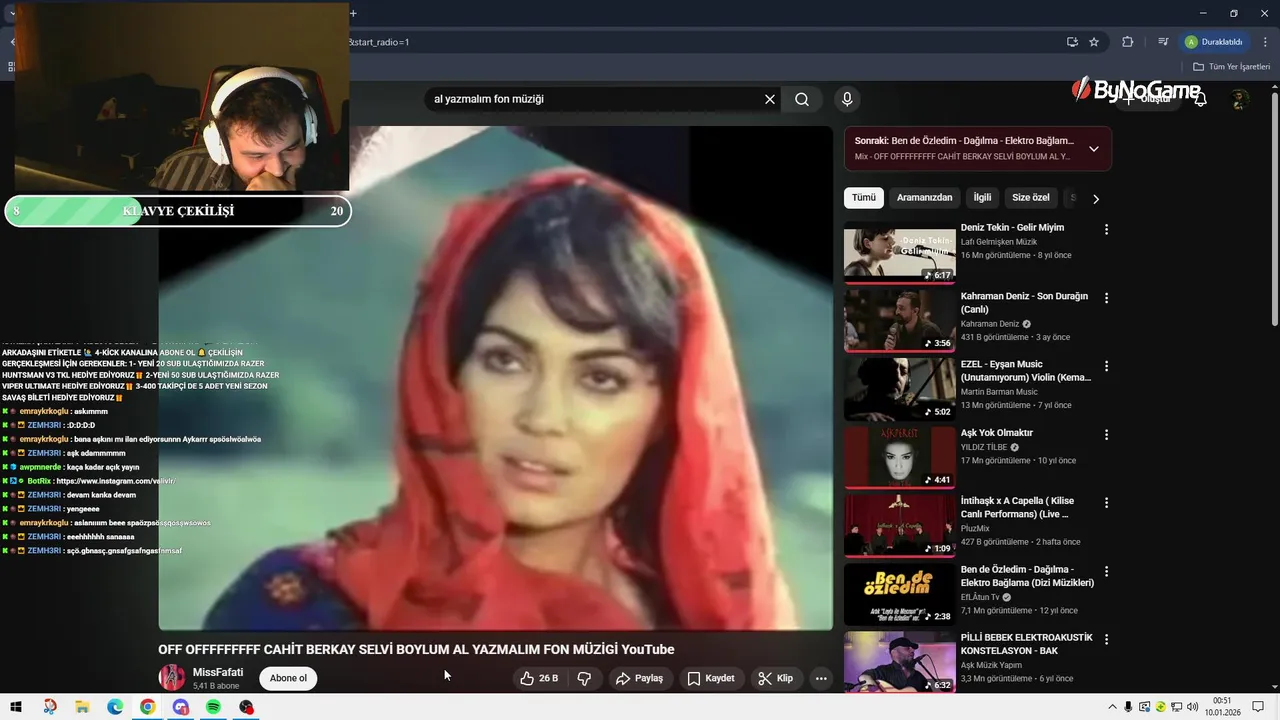Open options menu for Deniz Tekin - Gelir Miyim
The image size is (1280, 720).
1106,229
